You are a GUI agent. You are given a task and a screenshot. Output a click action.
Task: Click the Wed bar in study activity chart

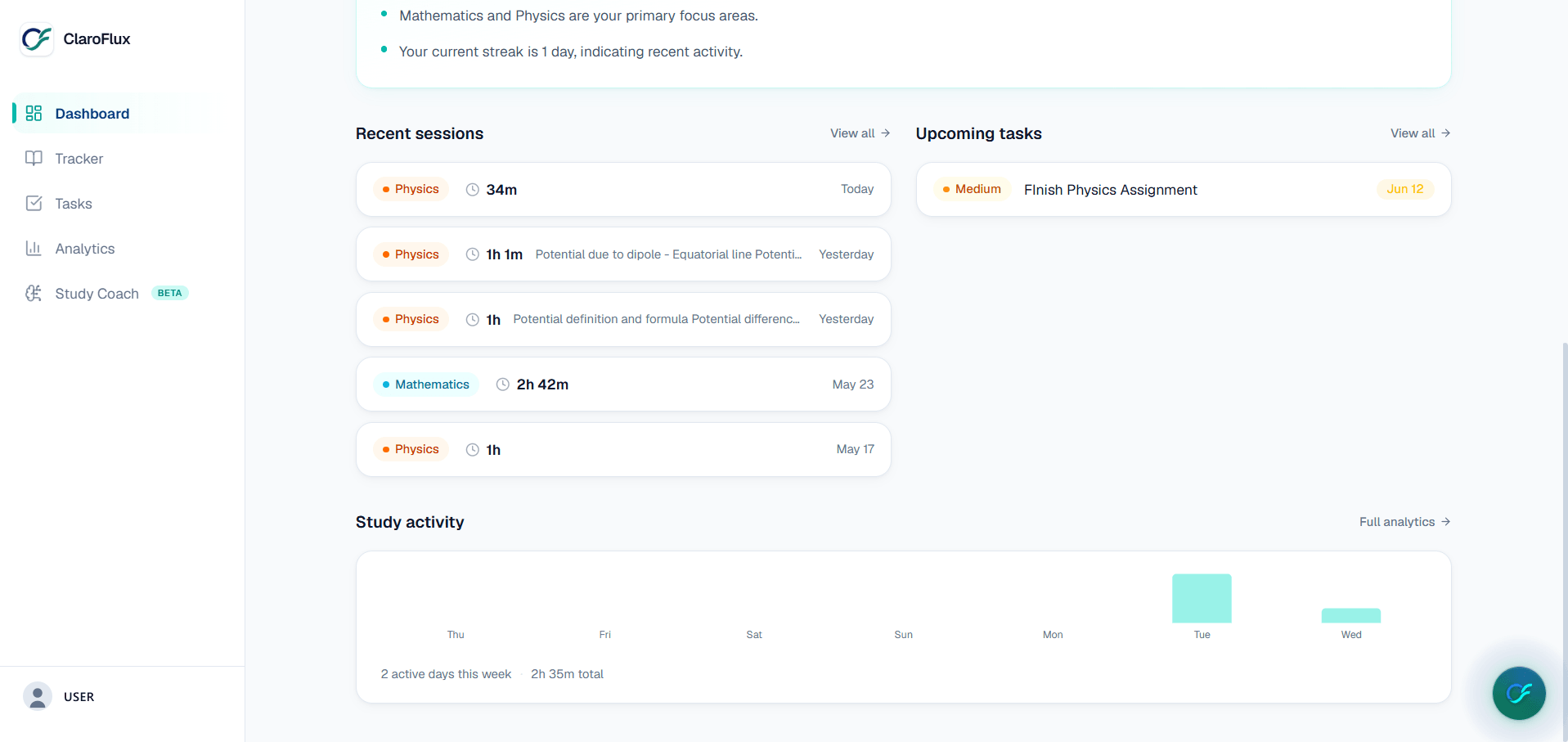(1351, 616)
